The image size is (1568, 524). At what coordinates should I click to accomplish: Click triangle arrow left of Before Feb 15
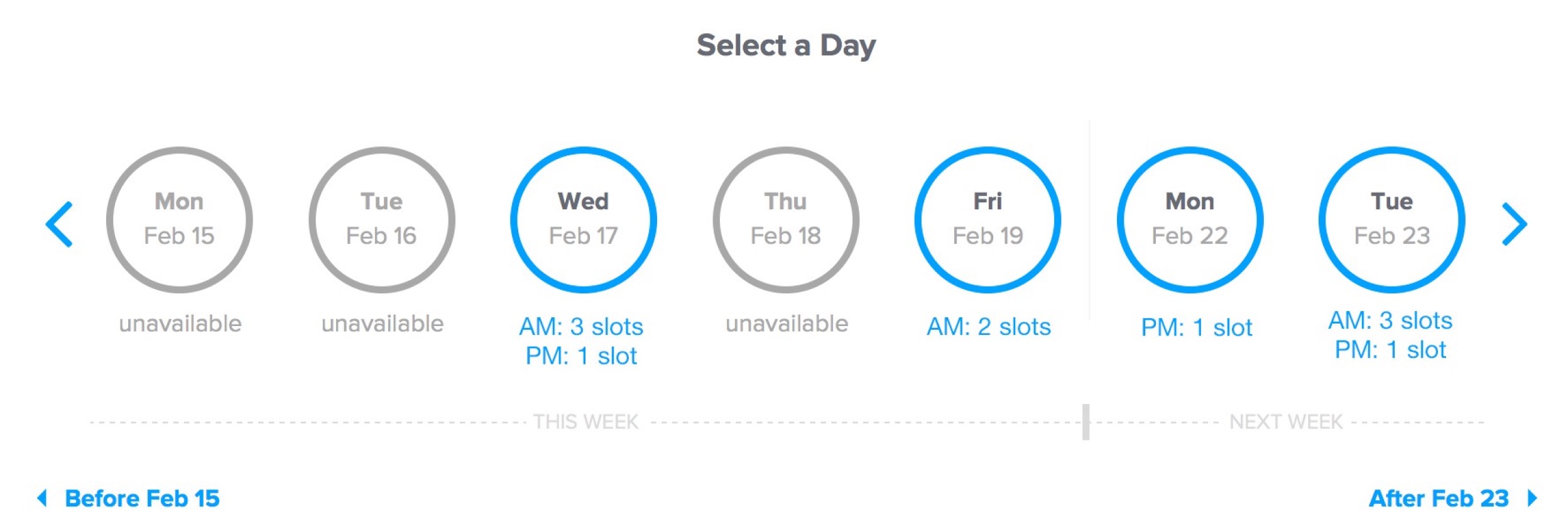click(42, 498)
